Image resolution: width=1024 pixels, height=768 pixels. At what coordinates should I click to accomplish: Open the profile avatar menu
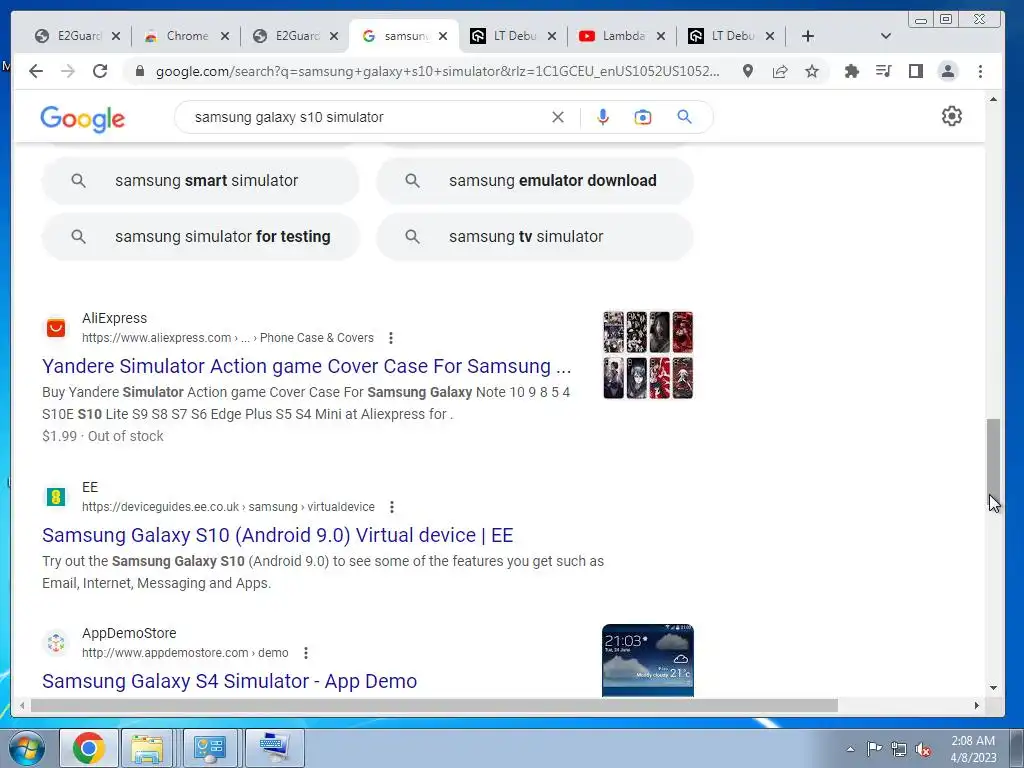click(x=948, y=71)
